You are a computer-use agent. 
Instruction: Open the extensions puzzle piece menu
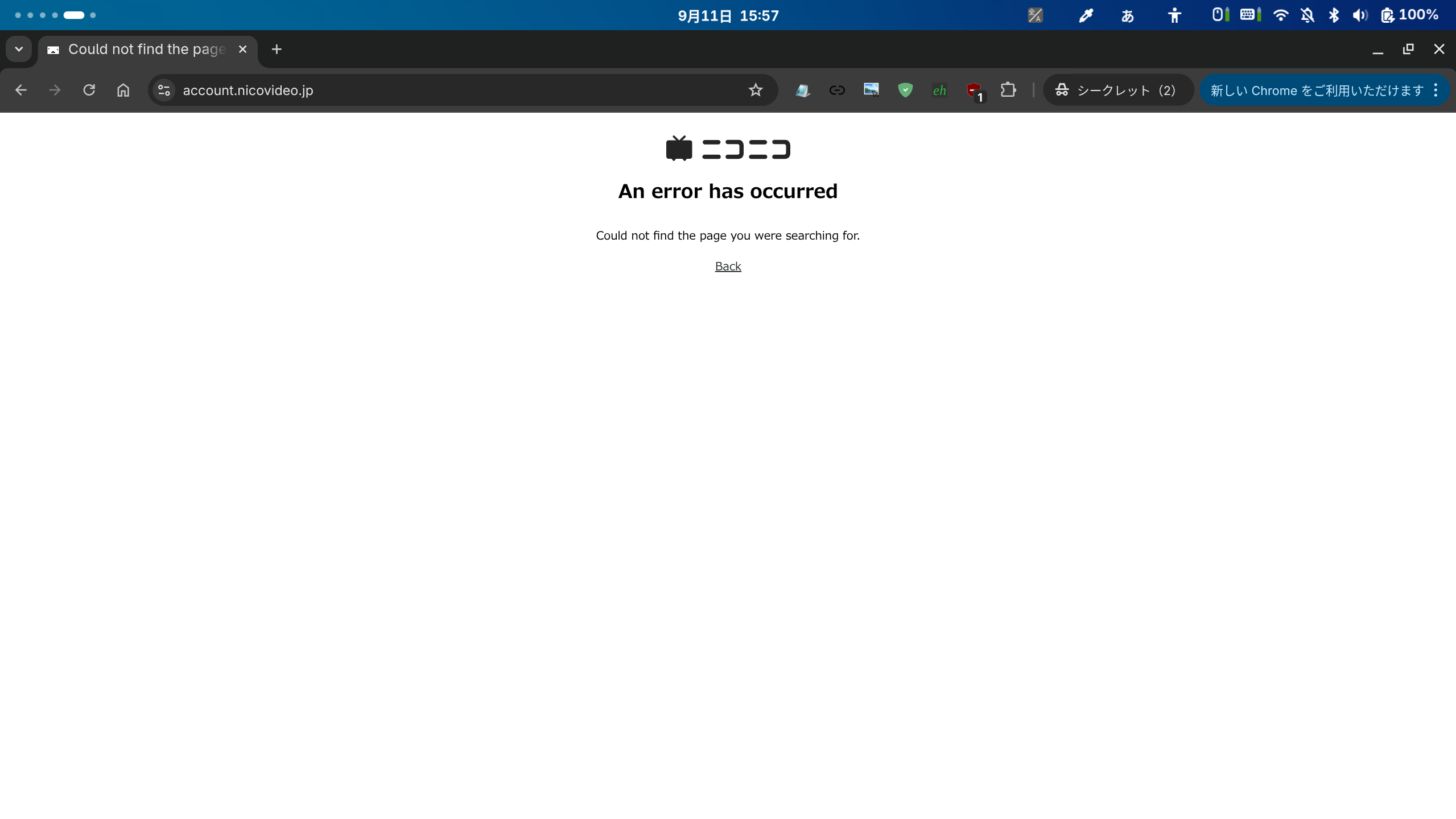1008,90
